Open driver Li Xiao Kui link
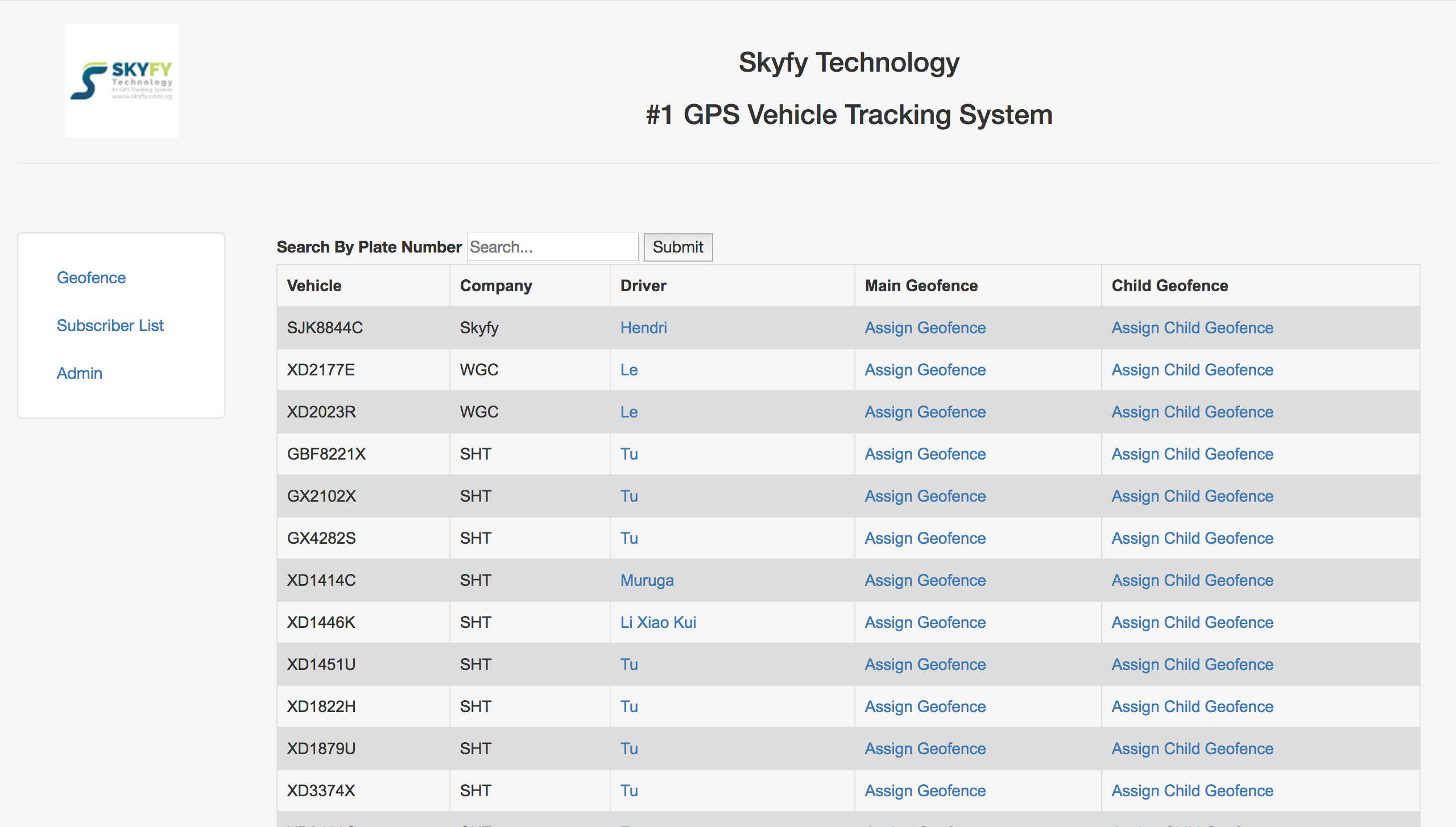The width and height of the screenshot is (1456, 827). click(658, 622)
